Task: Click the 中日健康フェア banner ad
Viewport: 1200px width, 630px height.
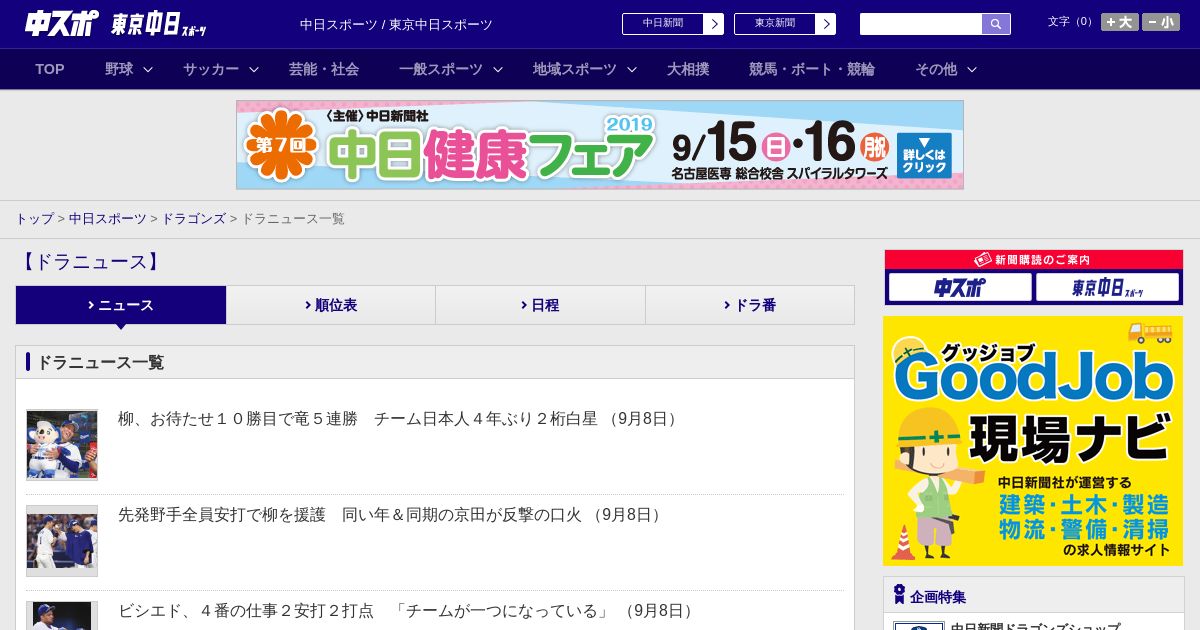Action: tap(600, 145)
